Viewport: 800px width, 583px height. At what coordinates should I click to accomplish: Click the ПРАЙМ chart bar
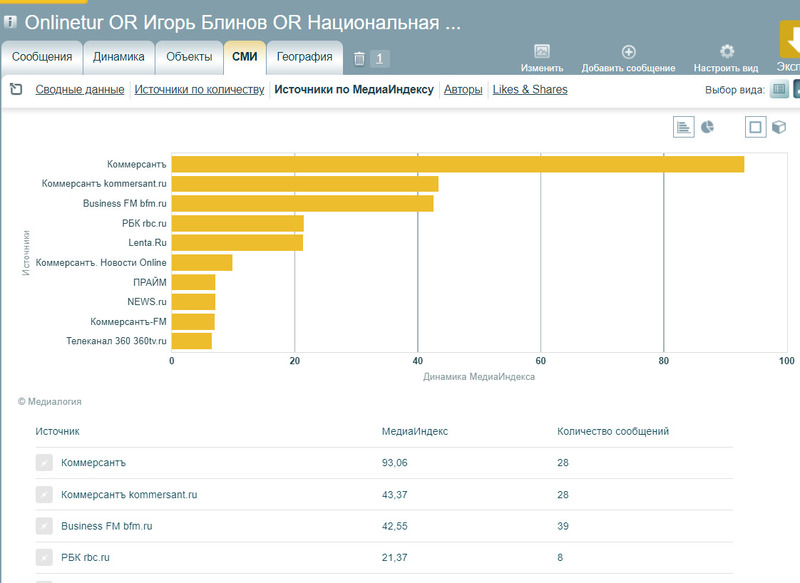[x=193, y=282]
